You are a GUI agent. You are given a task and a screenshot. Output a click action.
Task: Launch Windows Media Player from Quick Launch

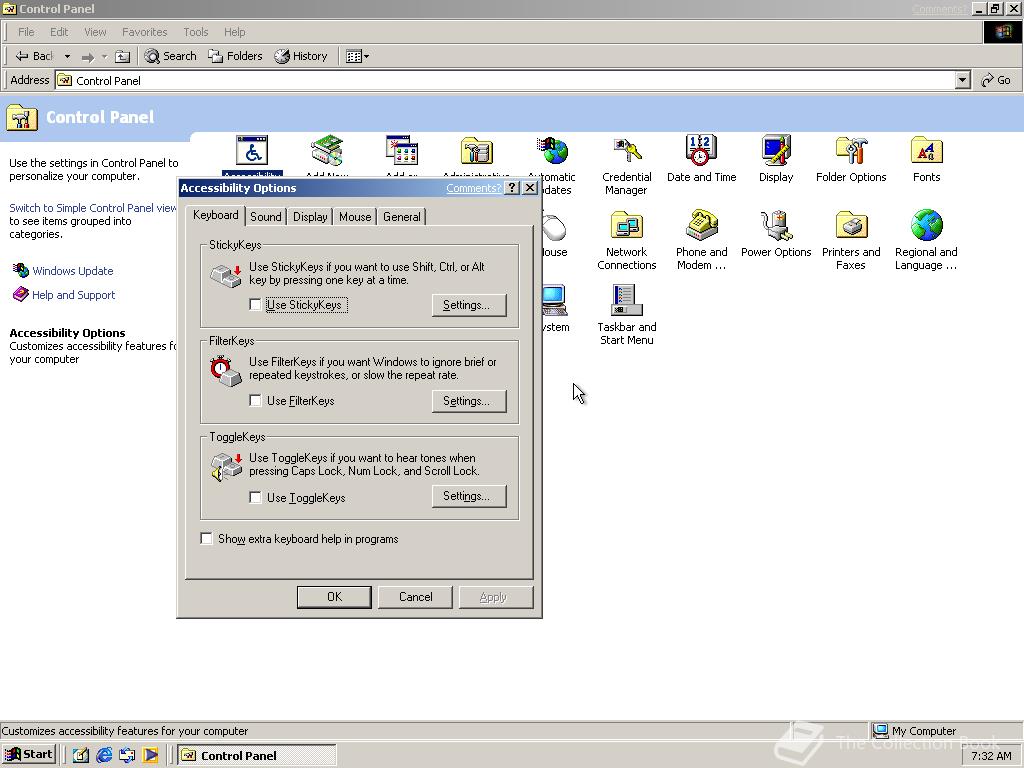click(151, 755)
